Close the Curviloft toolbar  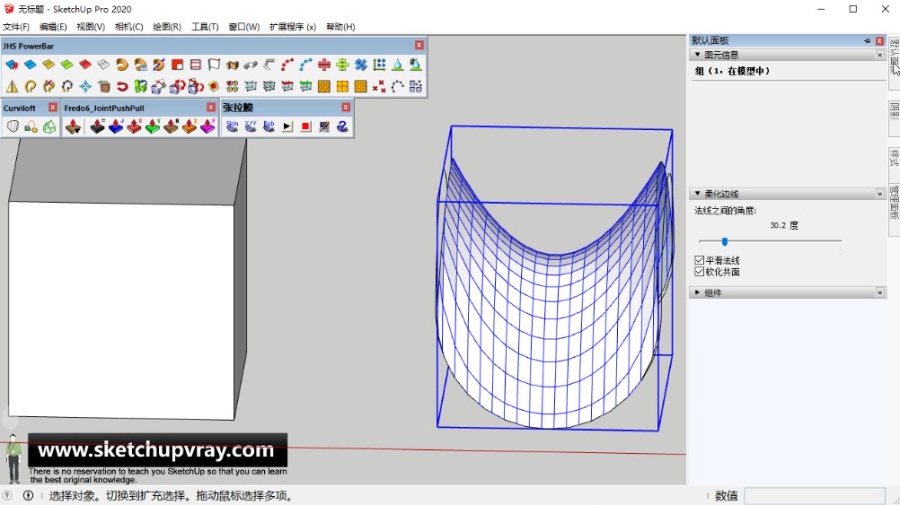53,107
